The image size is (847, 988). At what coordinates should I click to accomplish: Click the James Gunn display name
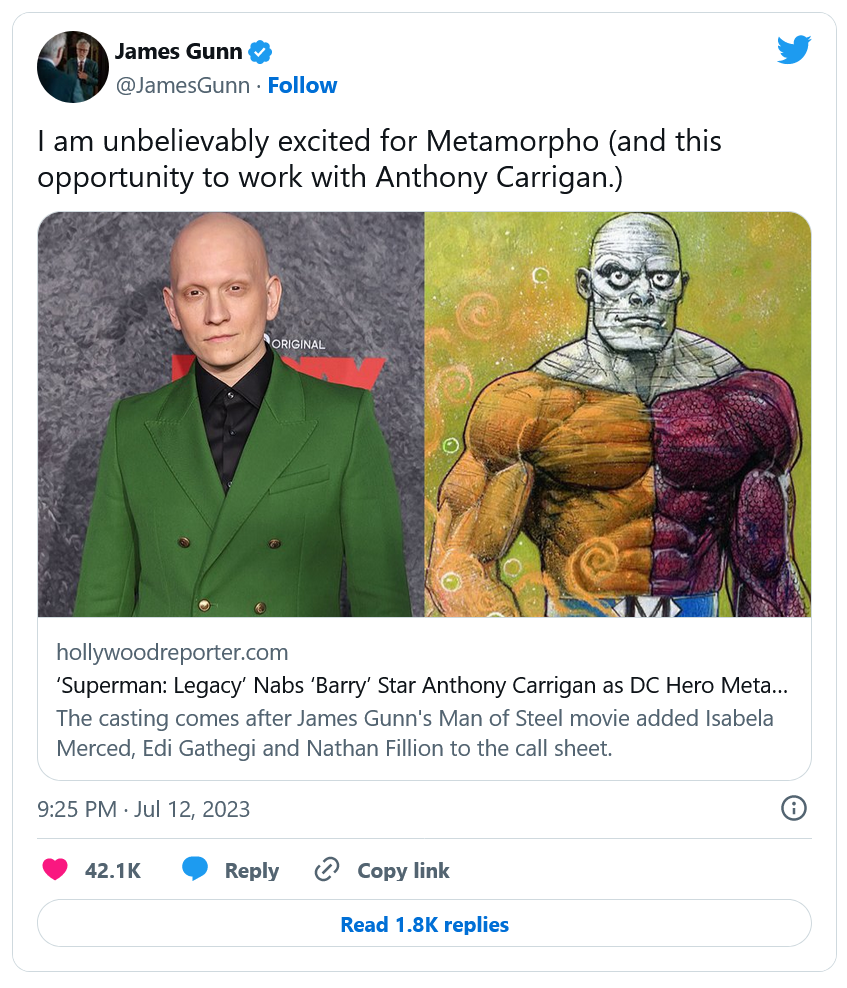click(179, 52)
